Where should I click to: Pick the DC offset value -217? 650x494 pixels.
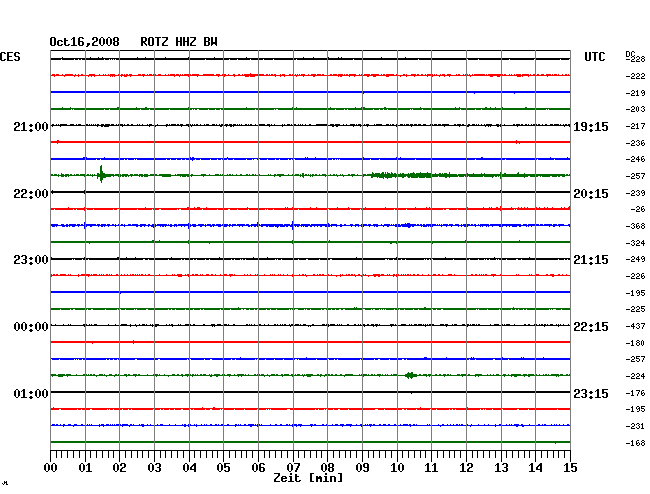click(x=635, y=126)
